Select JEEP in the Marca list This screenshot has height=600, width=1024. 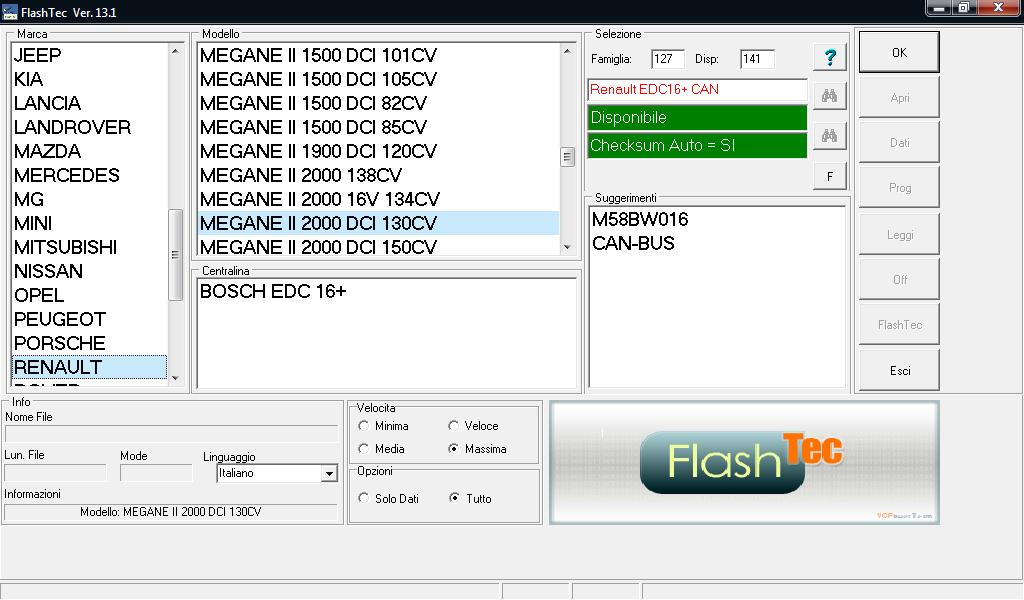[89, 55]
